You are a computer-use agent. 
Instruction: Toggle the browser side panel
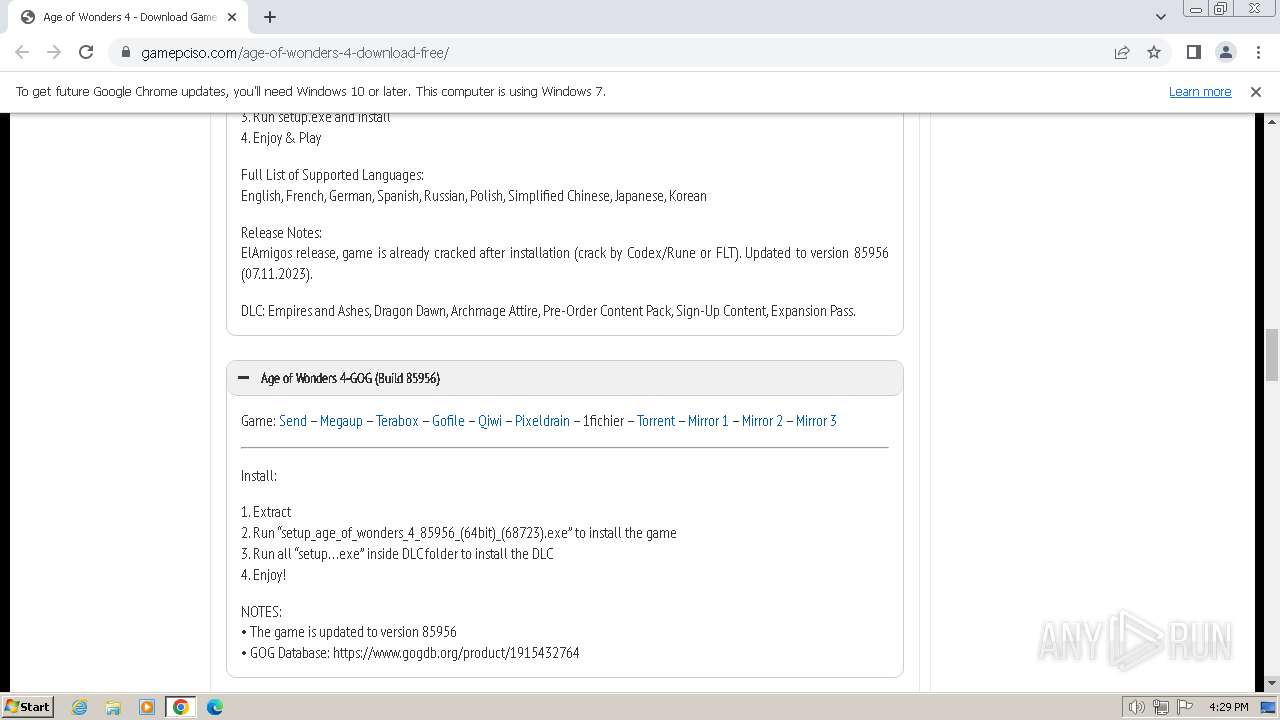pyautogui.click(x=1193, y=52)
